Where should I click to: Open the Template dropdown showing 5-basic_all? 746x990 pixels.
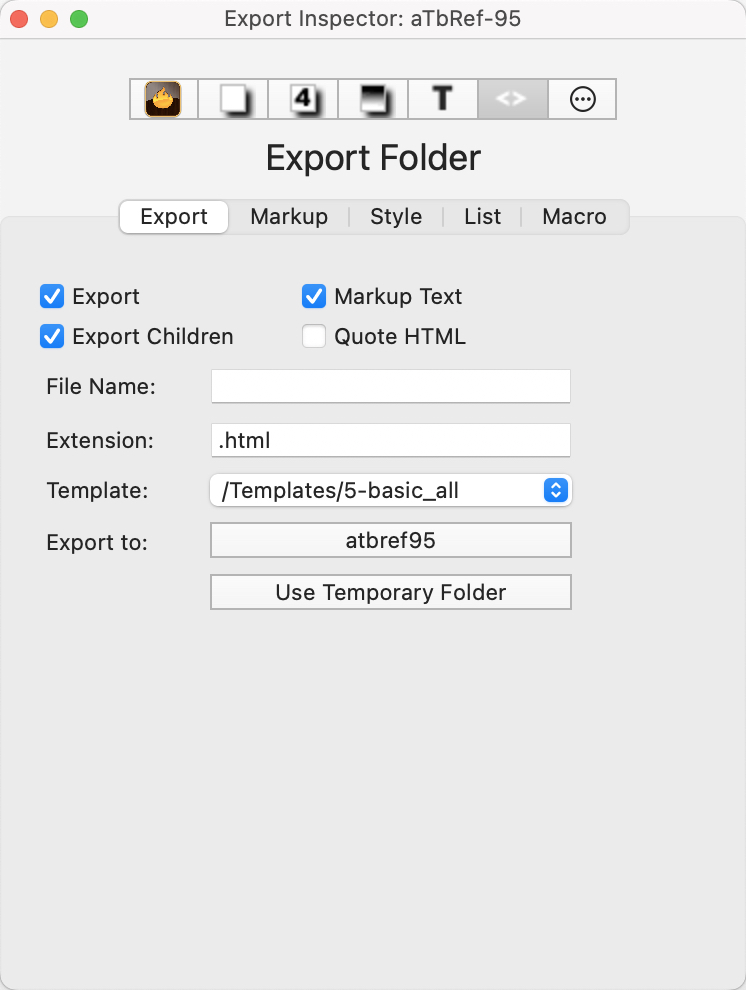tap(557, 490)
